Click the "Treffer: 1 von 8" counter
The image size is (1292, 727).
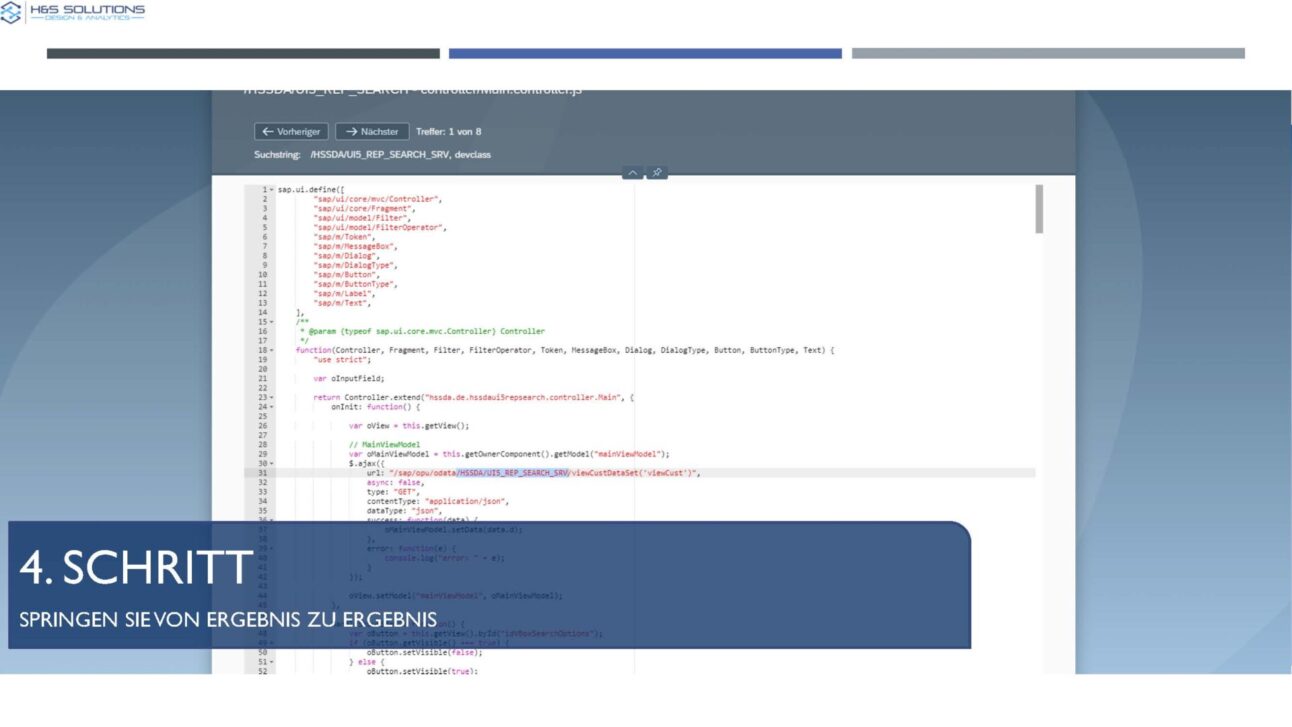(449, 132)
